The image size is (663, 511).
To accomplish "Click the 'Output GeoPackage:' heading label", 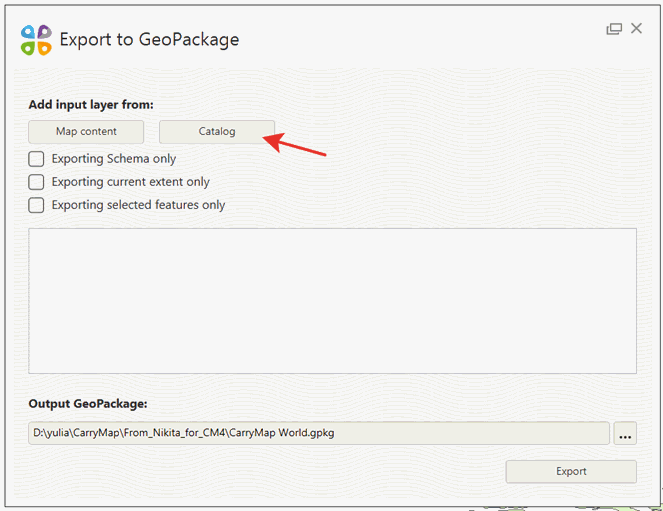I will pos(88,404).
